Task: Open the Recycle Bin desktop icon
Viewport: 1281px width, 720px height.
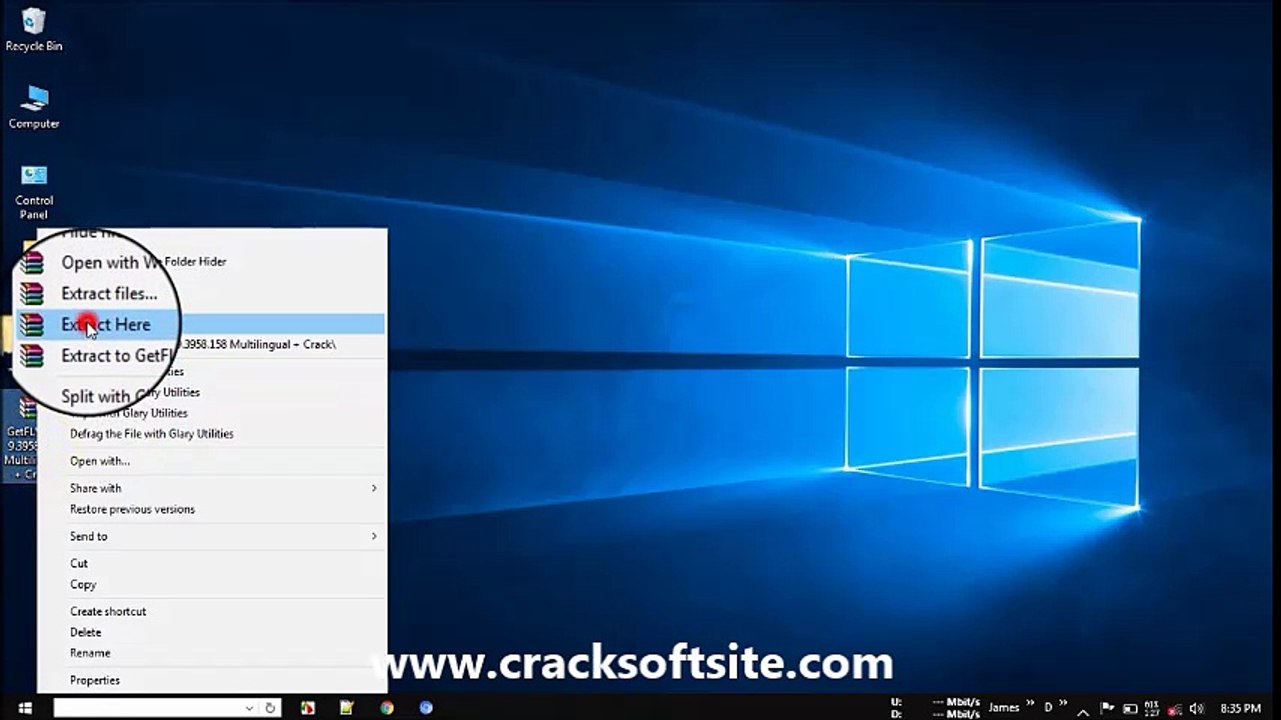Action: (x=34, y=29)
